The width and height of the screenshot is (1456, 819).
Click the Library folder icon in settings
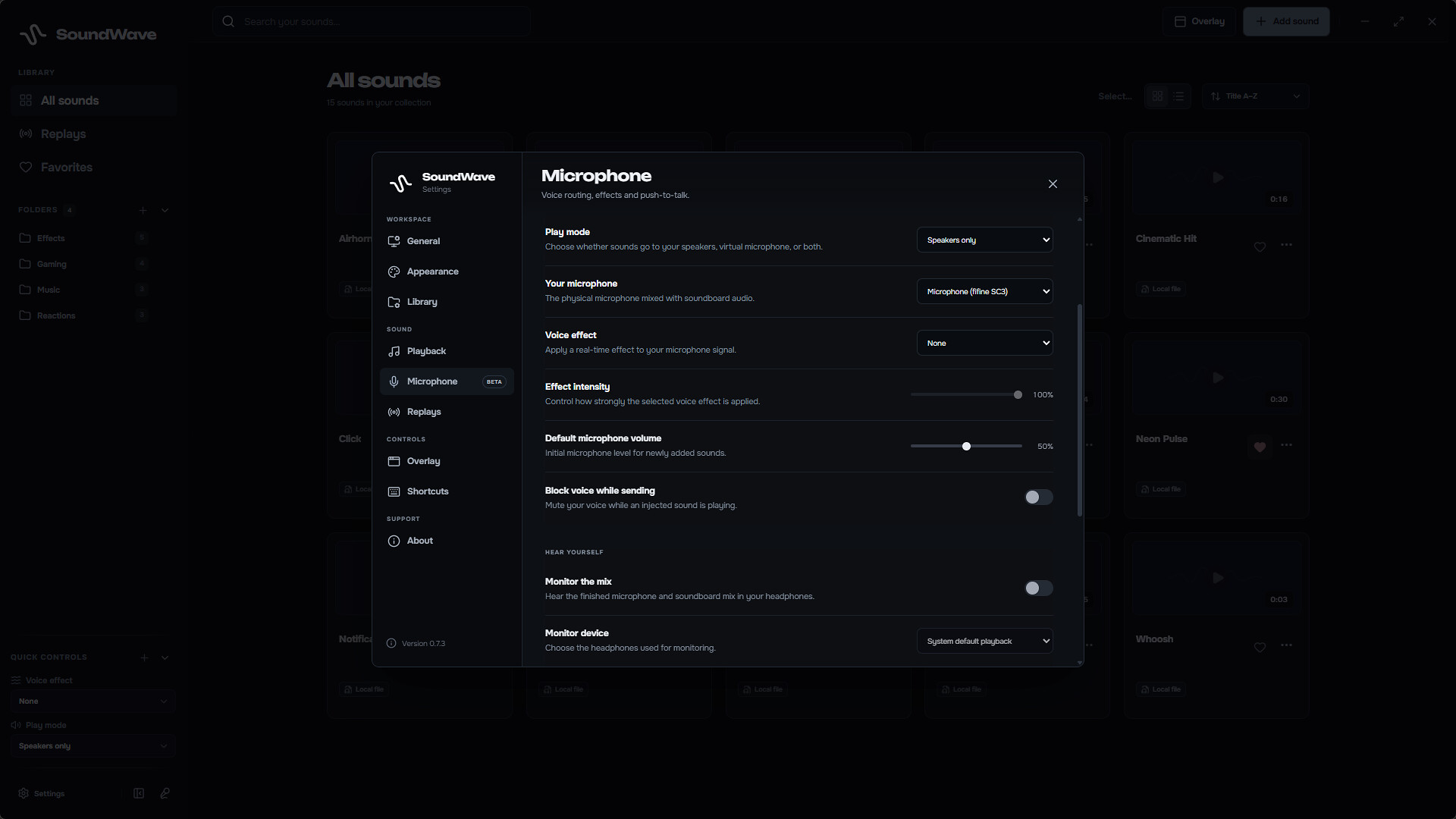[x=394, y=302]
